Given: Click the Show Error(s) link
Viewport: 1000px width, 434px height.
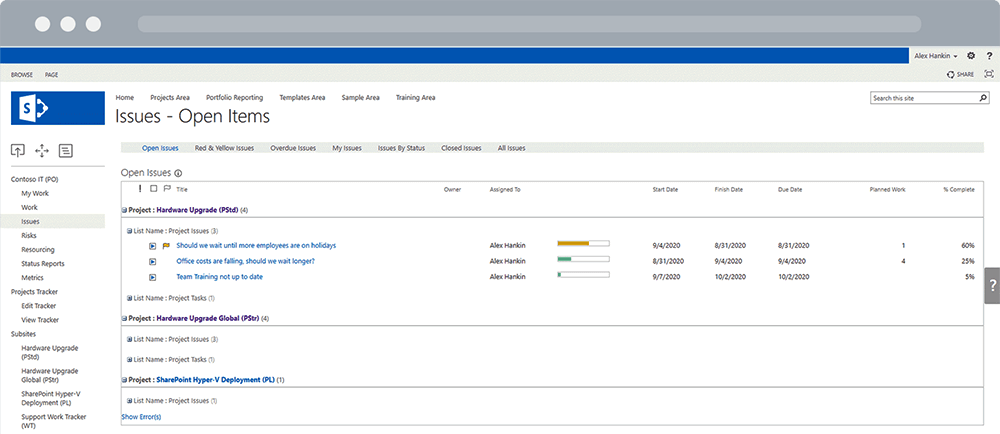Looking at the screenshot, I should pyautogui.click(x=141, y=416).
